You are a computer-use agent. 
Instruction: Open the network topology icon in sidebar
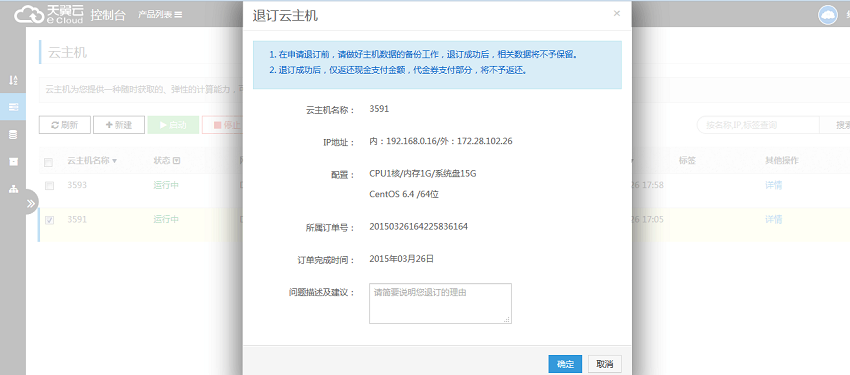click(14, 189)
